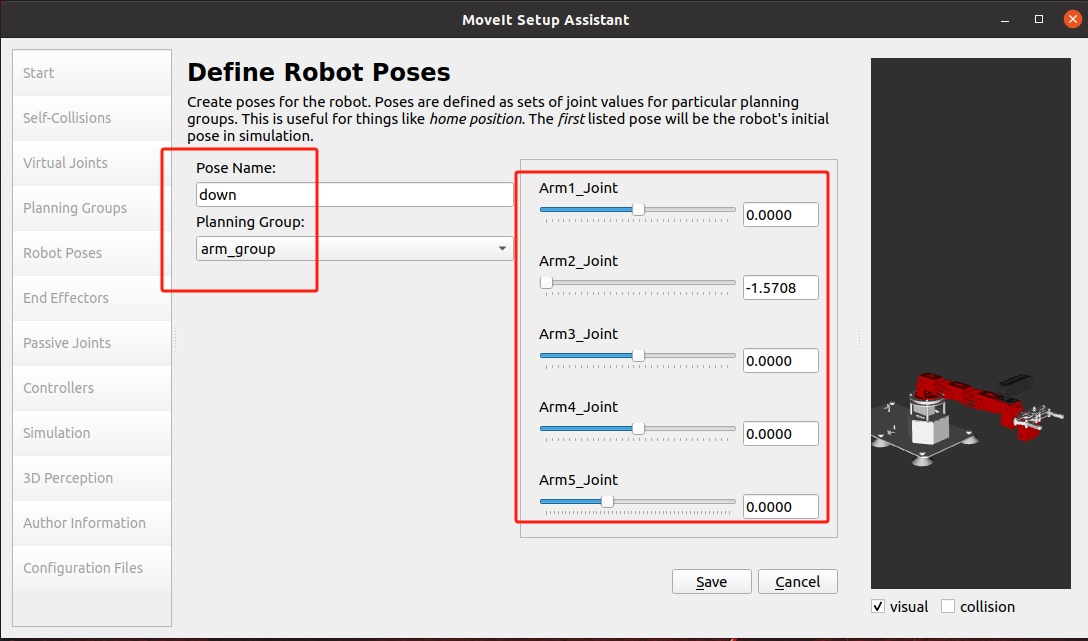Cancel the pose editing

[x=798, y=582]
